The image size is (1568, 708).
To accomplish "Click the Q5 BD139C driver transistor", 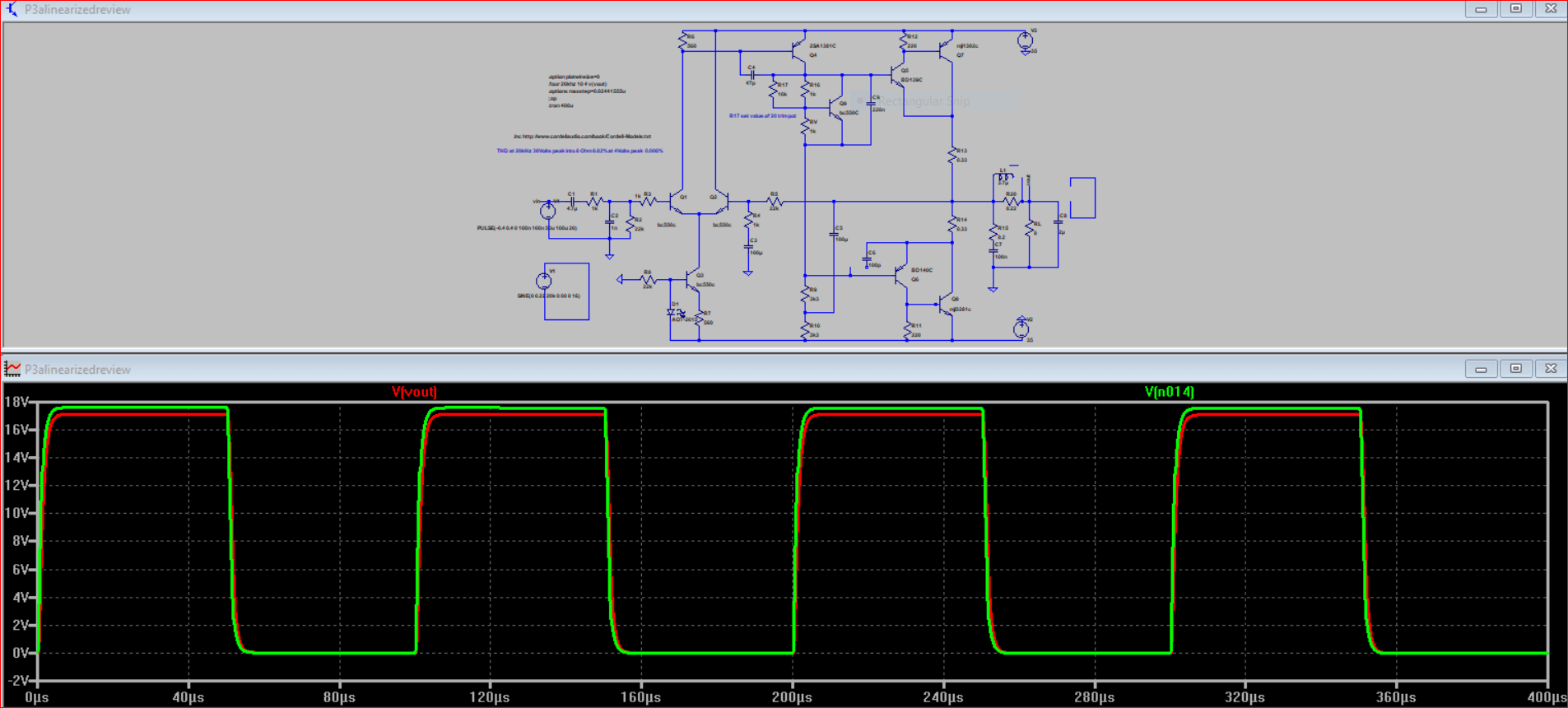I will click(x=896, y=76).
